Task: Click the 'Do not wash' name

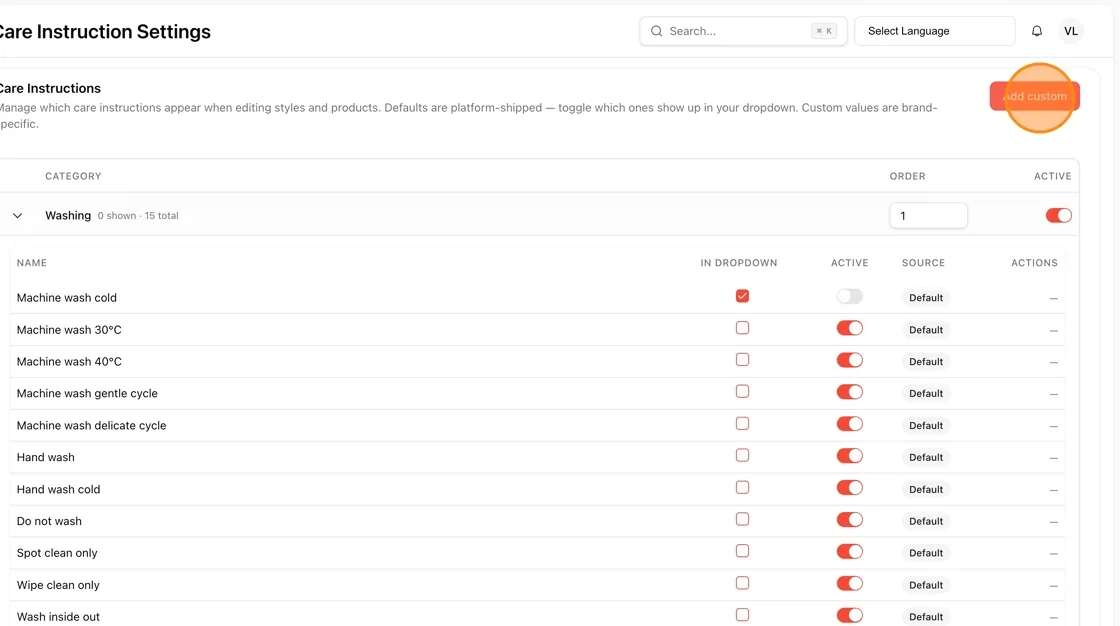Action: coord(49,521)
